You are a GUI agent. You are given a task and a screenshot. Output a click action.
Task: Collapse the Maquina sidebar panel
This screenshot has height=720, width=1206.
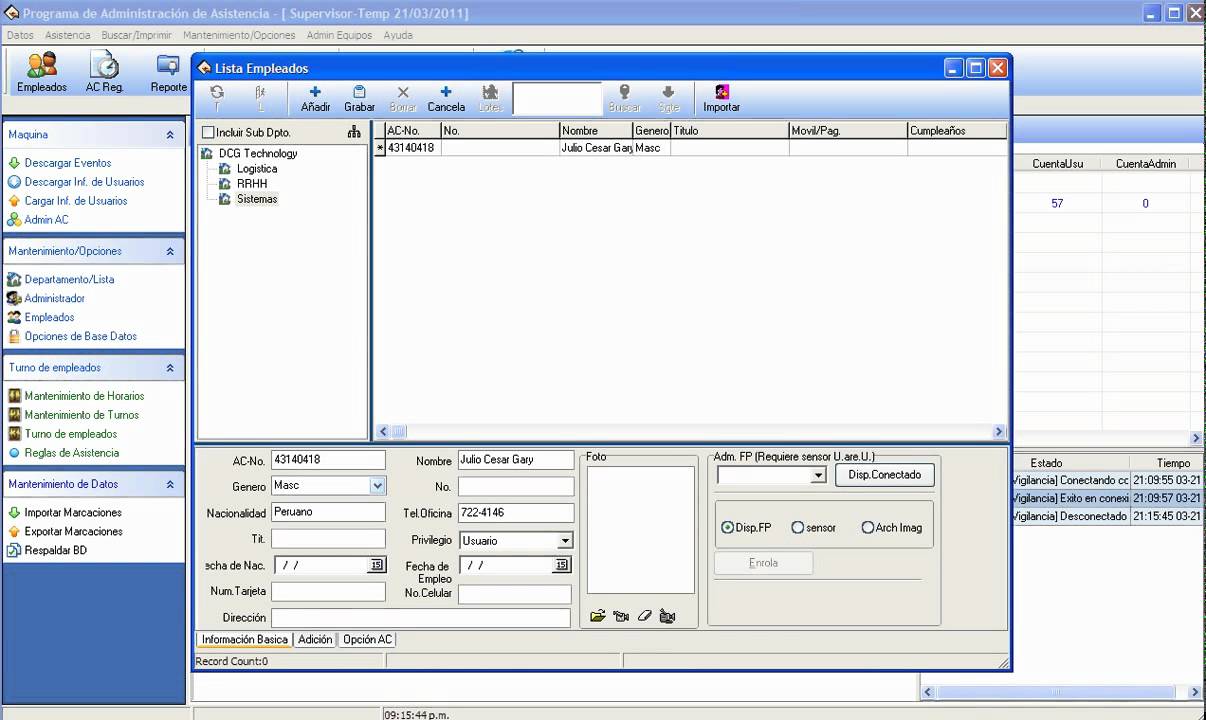pyautogui.click(x=170, y=135)
